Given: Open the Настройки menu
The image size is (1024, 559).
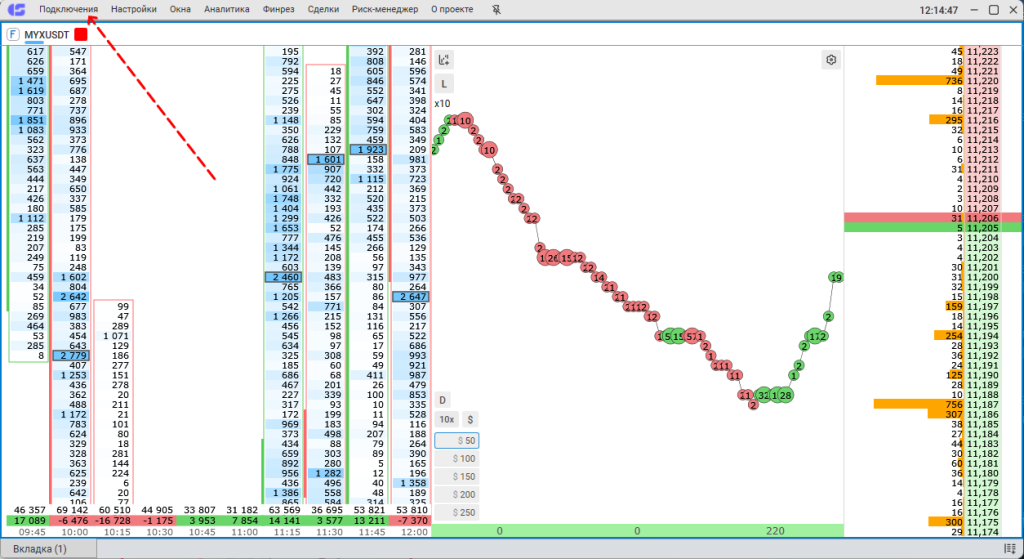Looking at the screenshot, I should pyautogui.click(x=134, y=10).
